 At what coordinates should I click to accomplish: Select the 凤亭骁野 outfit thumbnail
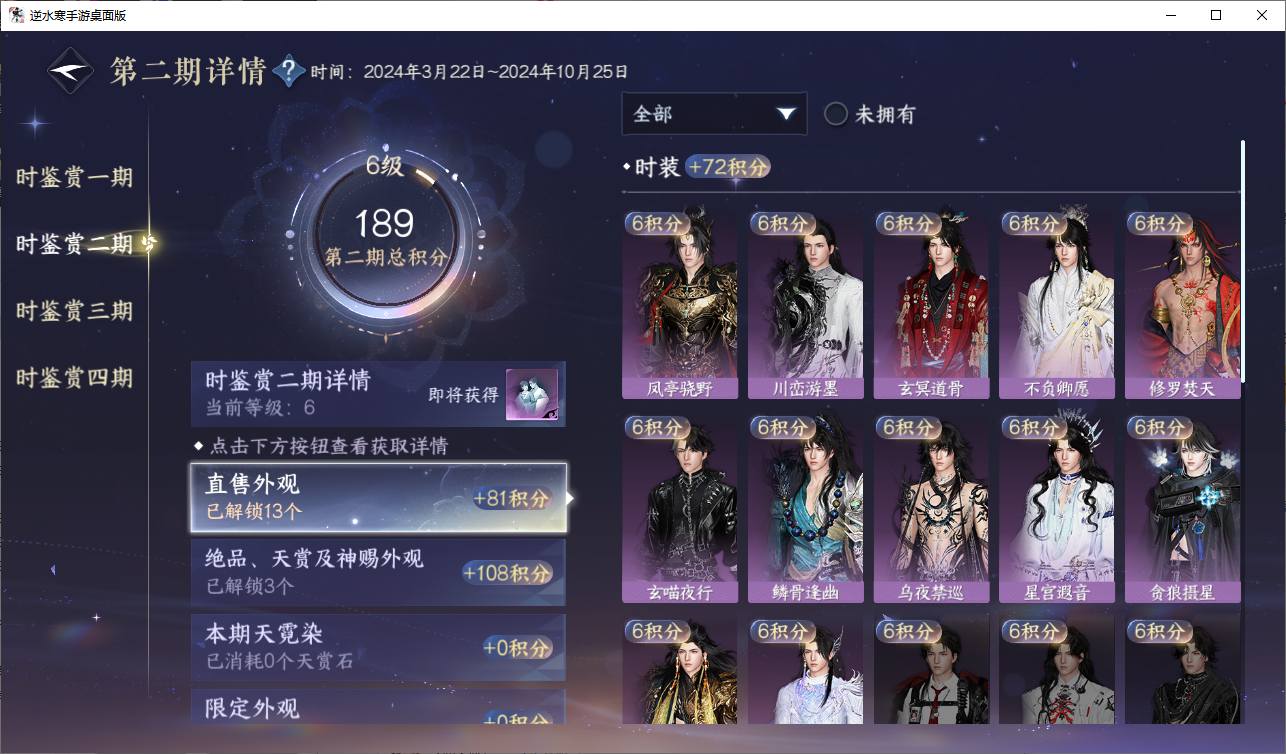tap(679, 304)
